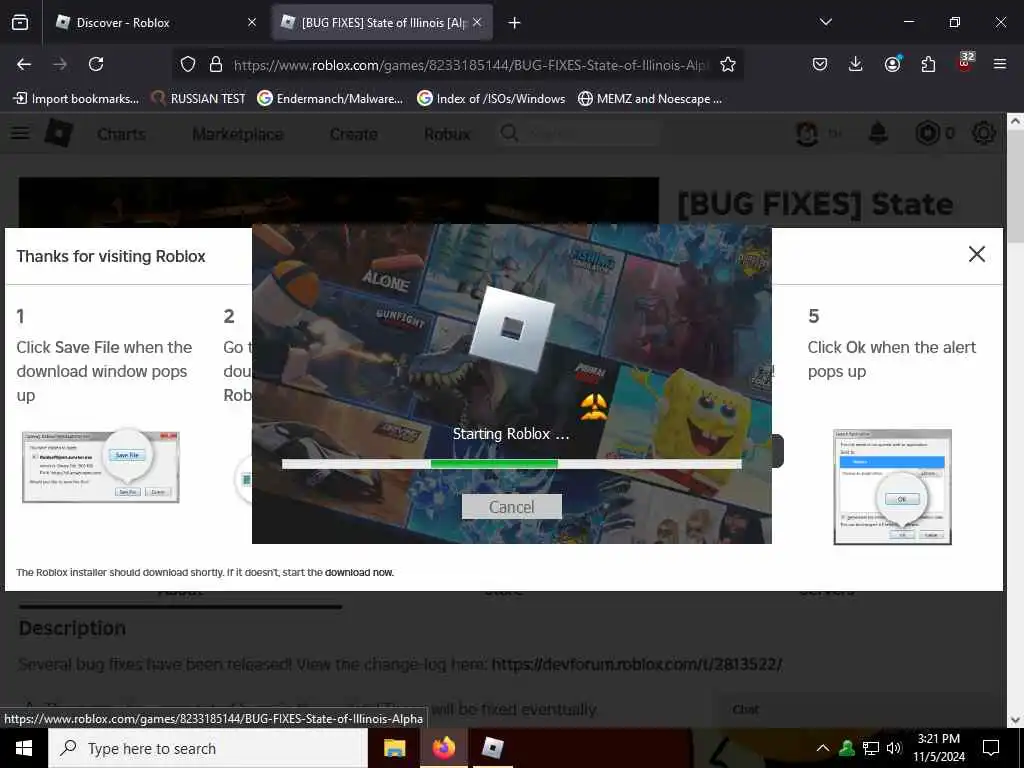Open the Marketplace menu item
This screenshot has width=1024, height=768.
238,134
